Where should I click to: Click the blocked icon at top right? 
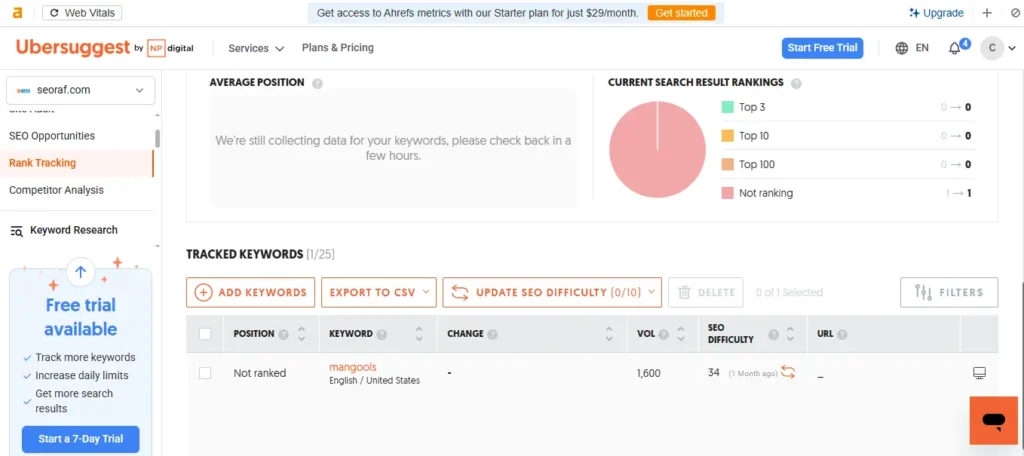[x=1015, y=13]
